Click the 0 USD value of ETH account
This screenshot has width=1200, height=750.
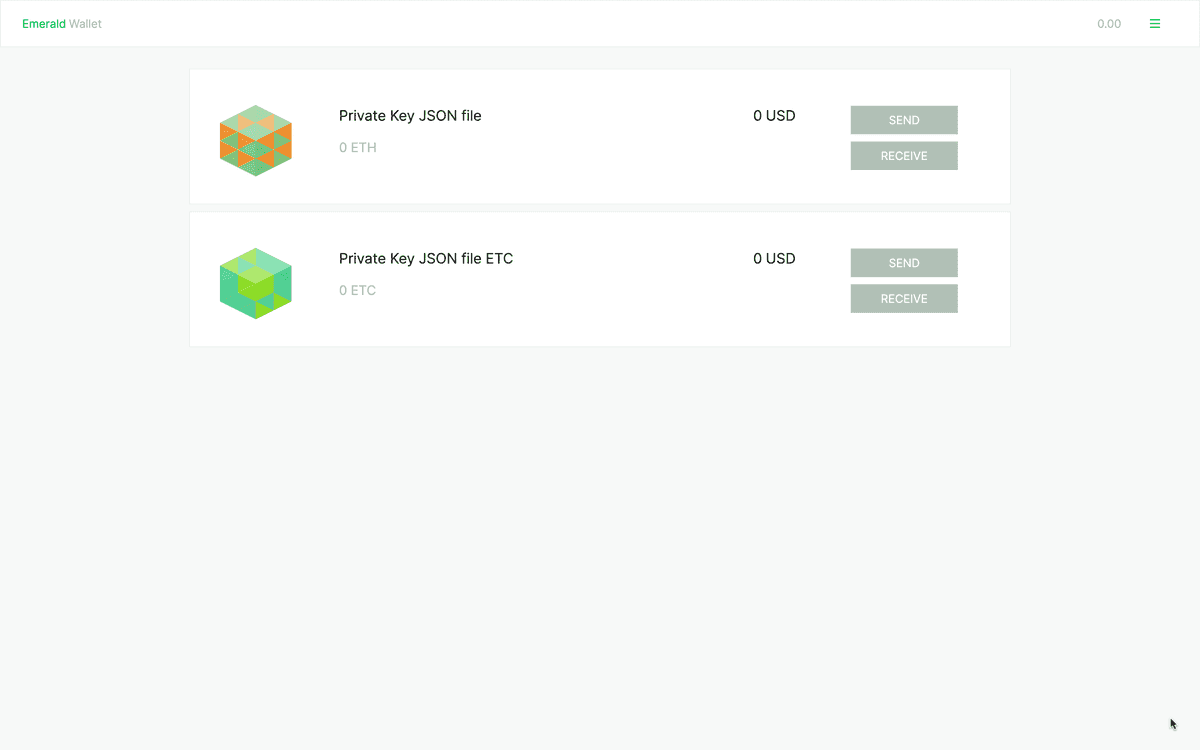774,116
